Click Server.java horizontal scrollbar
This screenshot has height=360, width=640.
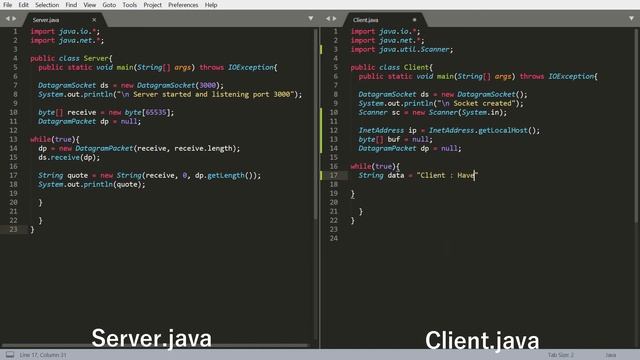pos(155,345)
